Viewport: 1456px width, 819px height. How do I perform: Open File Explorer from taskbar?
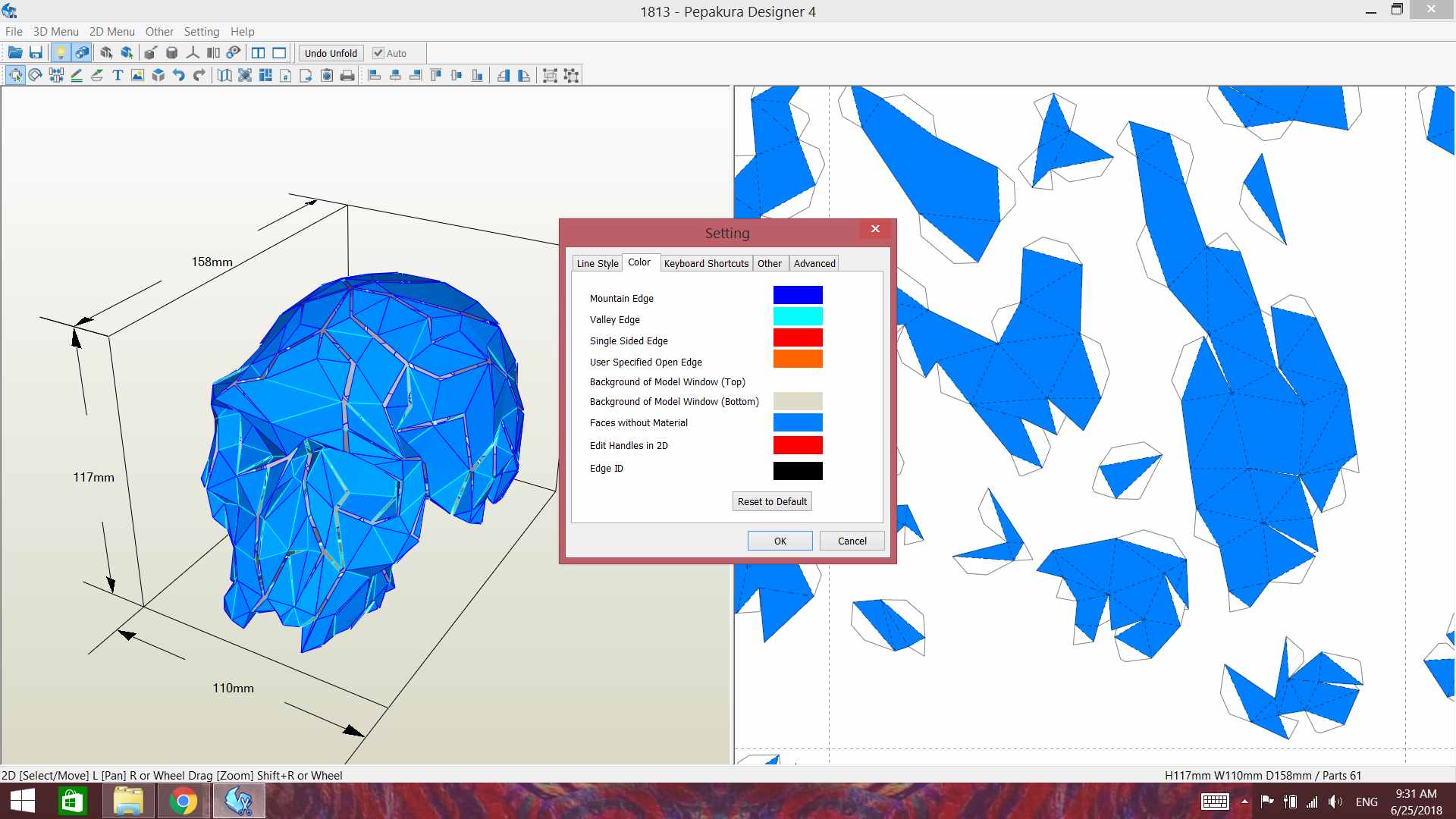coord(128,801)
